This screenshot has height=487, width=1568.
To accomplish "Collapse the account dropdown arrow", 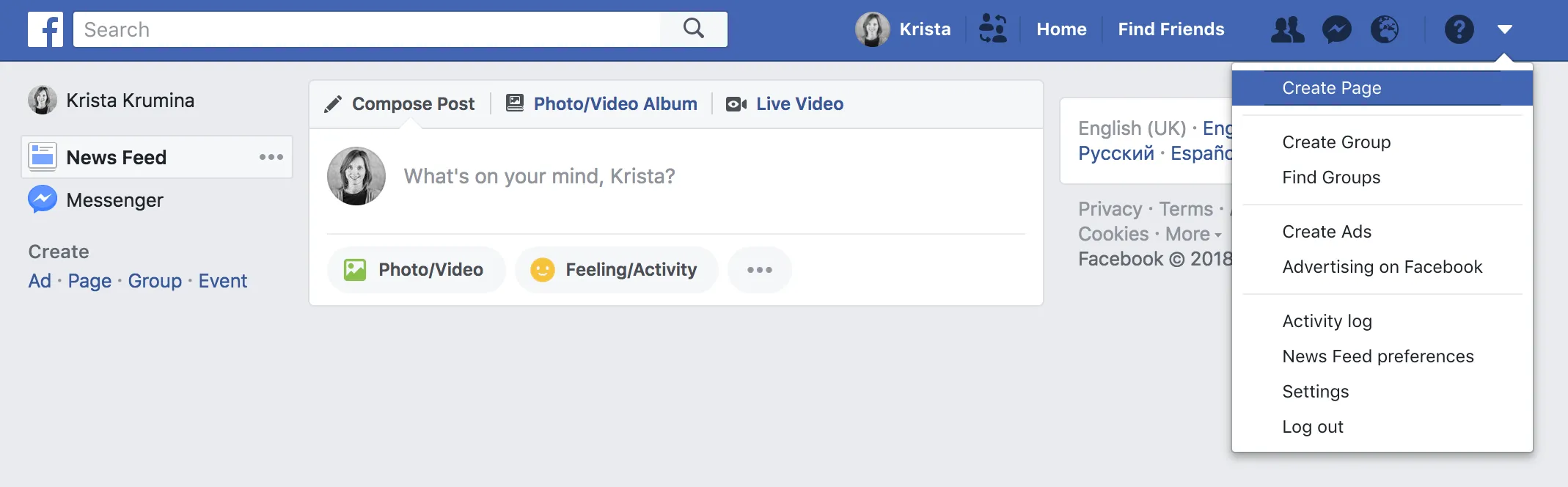I will (x=1505, y=29).
